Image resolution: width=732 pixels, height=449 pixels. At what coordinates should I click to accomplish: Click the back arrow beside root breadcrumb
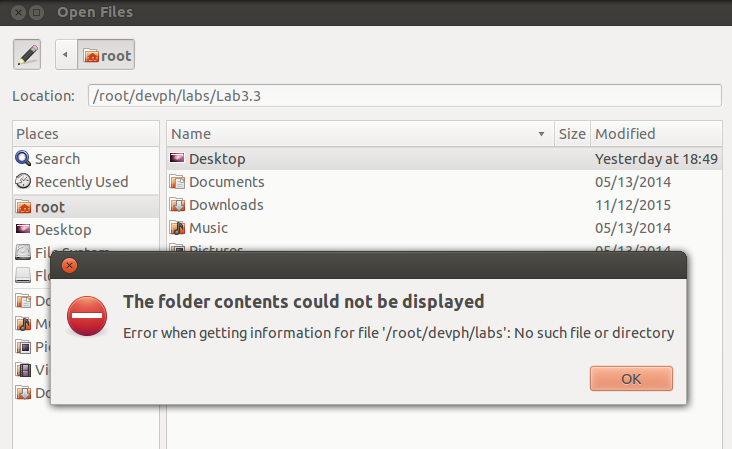pos(65,55)
